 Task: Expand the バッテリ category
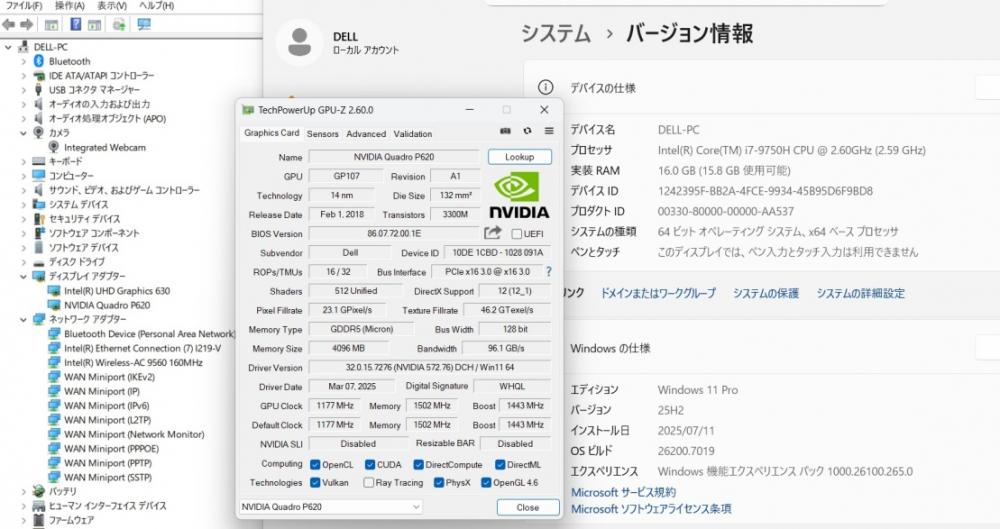coord(24,491)
